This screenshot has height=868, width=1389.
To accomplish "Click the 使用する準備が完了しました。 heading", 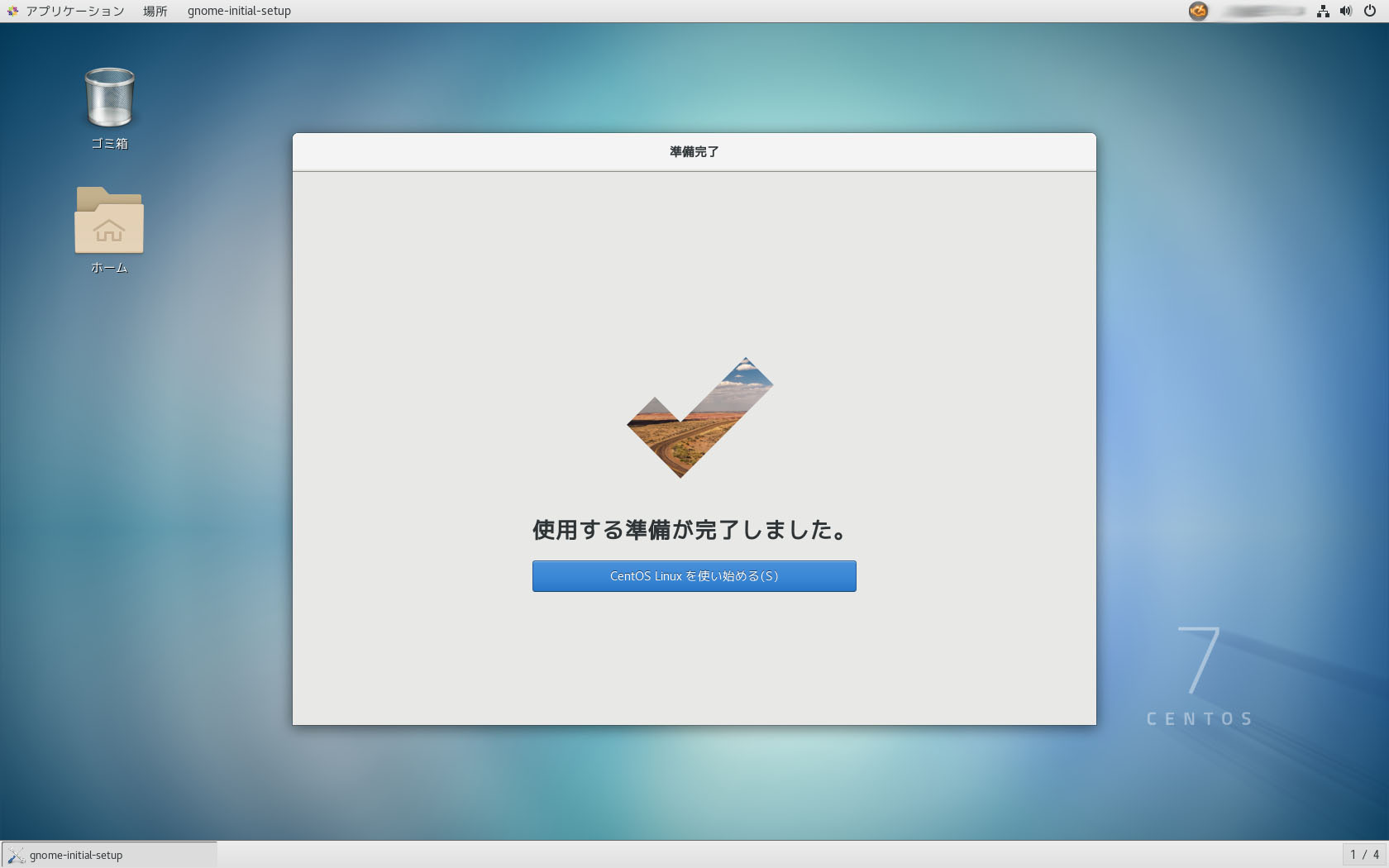I will (x=690, y=530).
